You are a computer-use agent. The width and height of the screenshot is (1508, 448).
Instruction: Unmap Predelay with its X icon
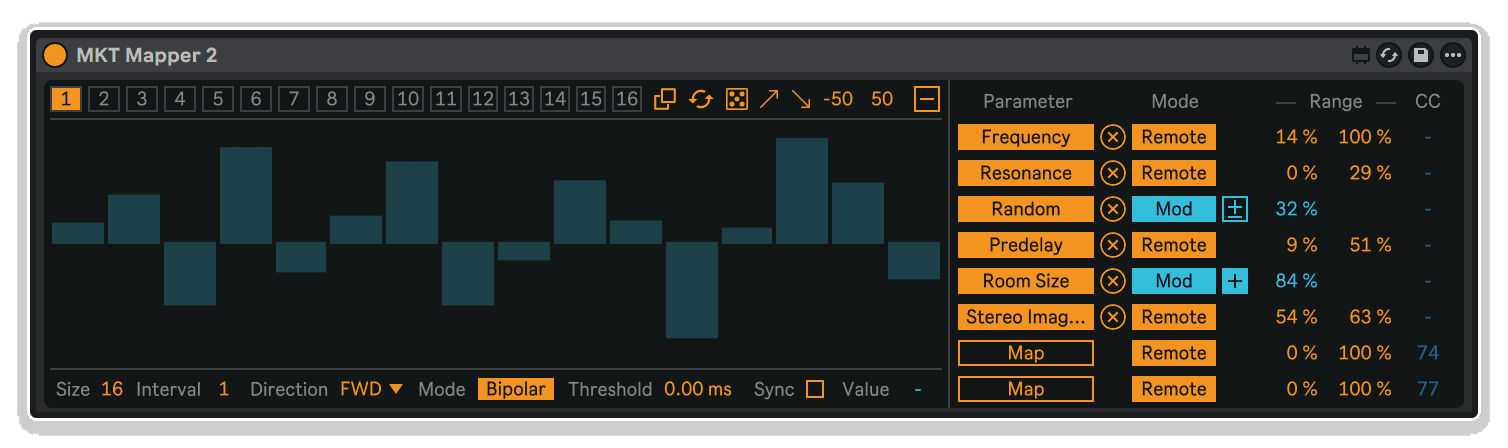tap(1113, 246)
